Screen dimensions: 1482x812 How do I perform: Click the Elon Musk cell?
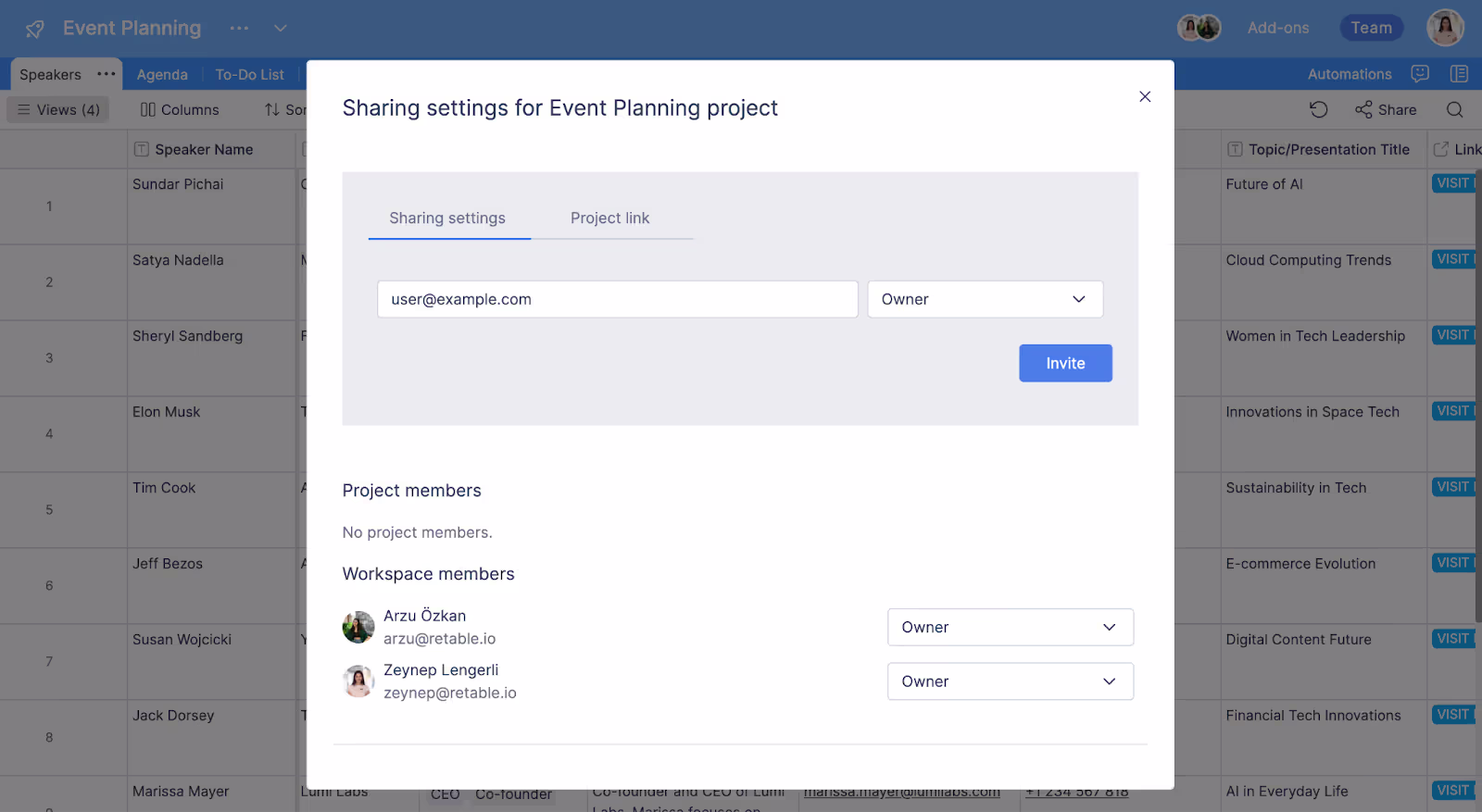tap(211, 434)
